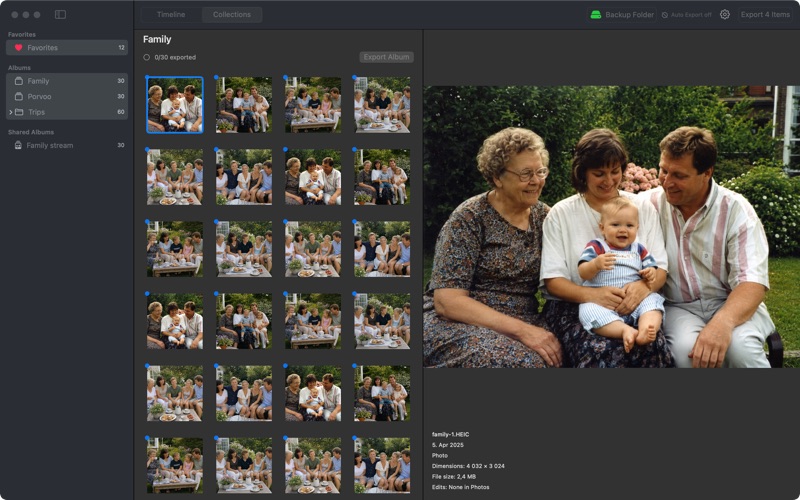Click the Auto Export off status icon
The image size is (800, 500).
[665, 15]
